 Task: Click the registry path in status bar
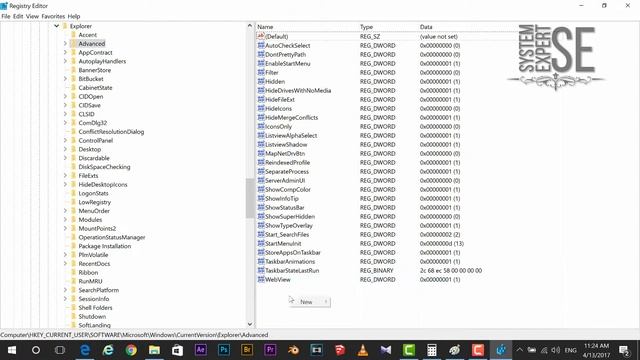pyautogui.click(x=134, y=335)
